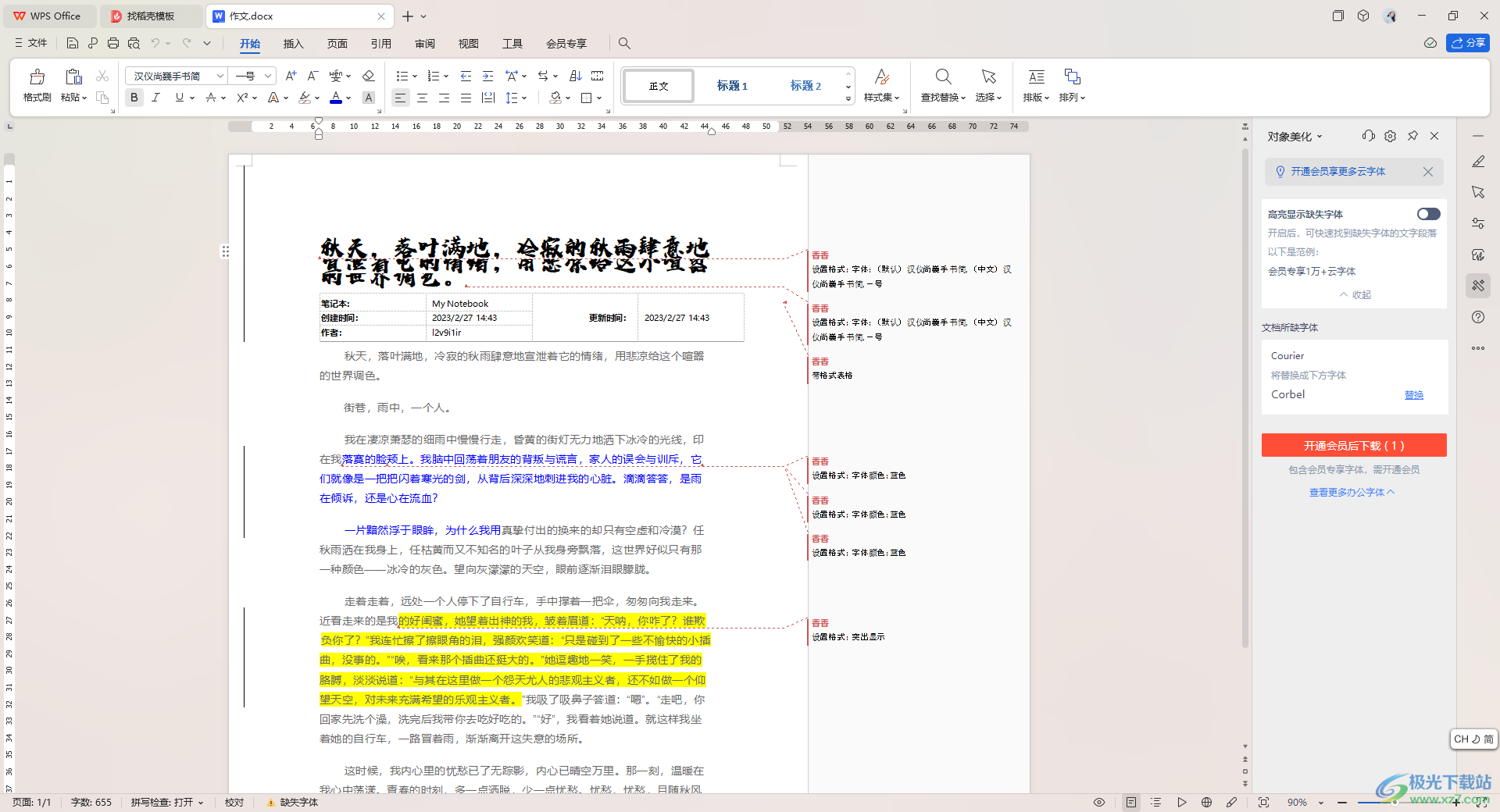This screenshot has width=1500, height=812.
Task: Open Find and Replace magnifier icon
Action: pyautogui.click(x=943, y=77)
